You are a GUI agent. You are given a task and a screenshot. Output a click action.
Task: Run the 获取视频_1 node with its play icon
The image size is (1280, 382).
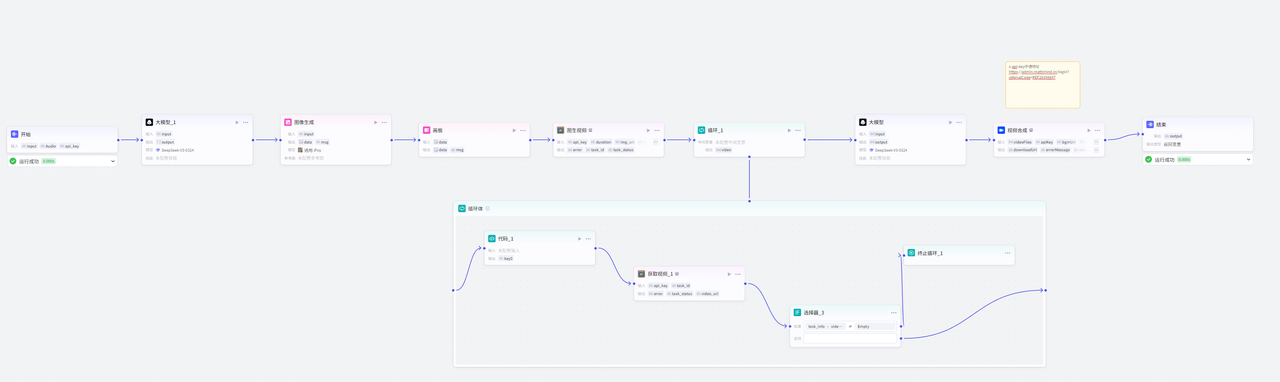729,274
